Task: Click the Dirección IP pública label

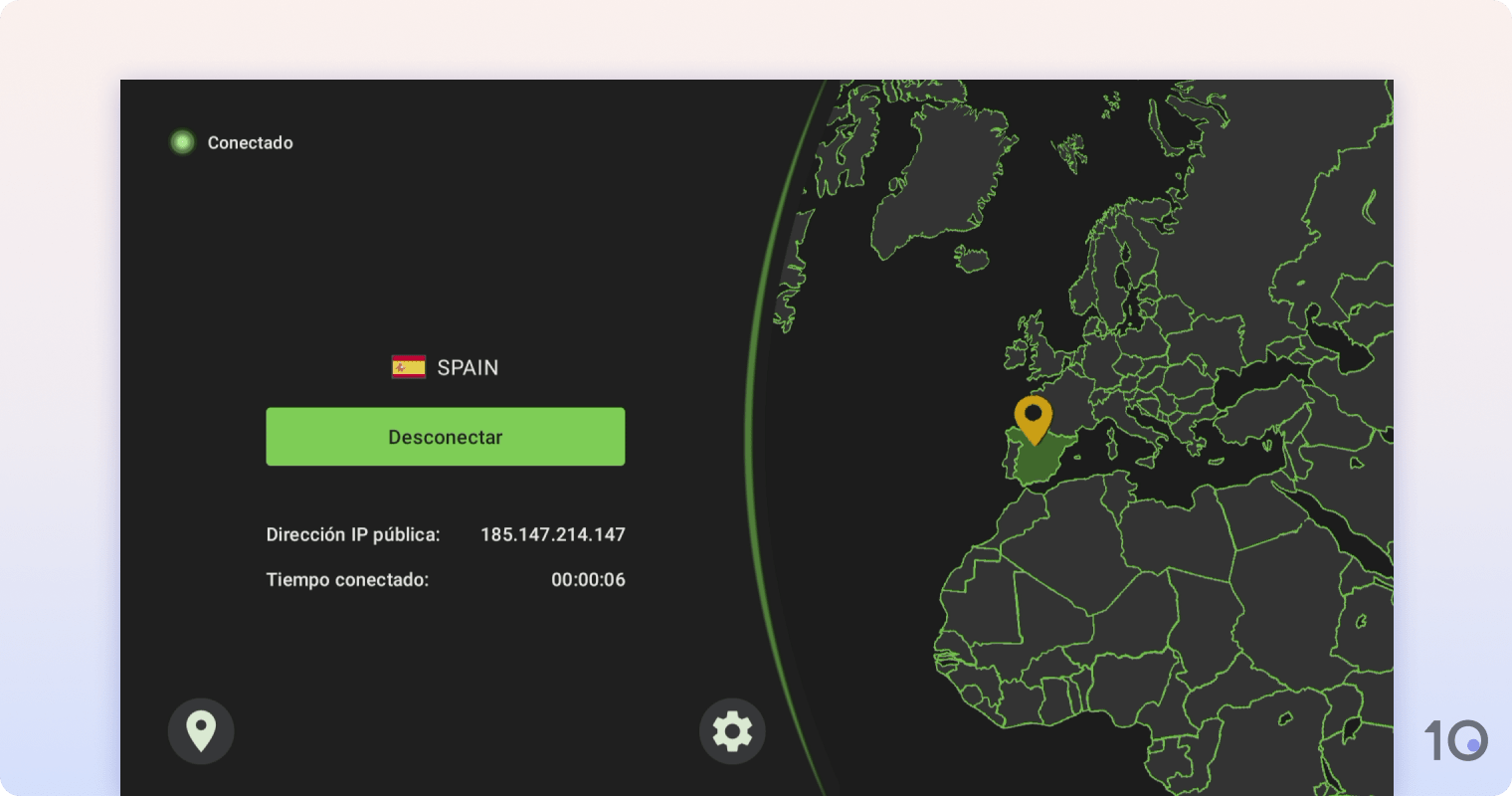Action: [x=353, y=534]
